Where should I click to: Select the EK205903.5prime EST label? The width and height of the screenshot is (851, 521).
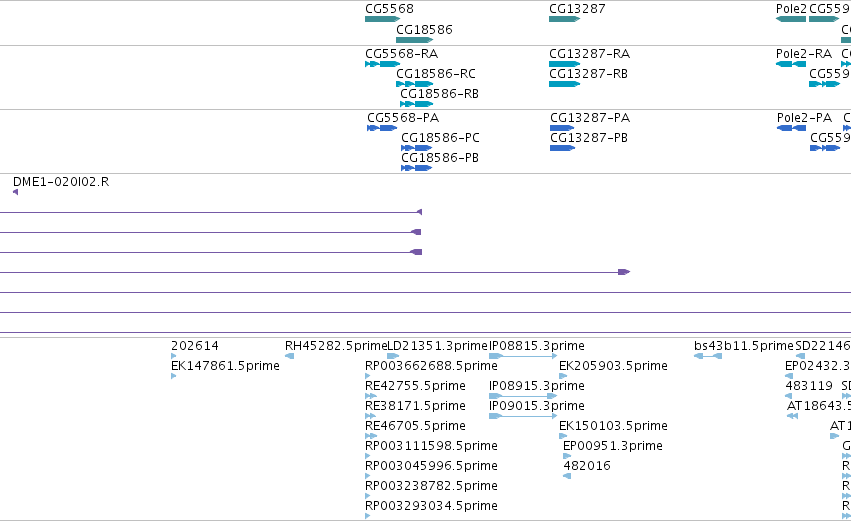tap(613, 366)
